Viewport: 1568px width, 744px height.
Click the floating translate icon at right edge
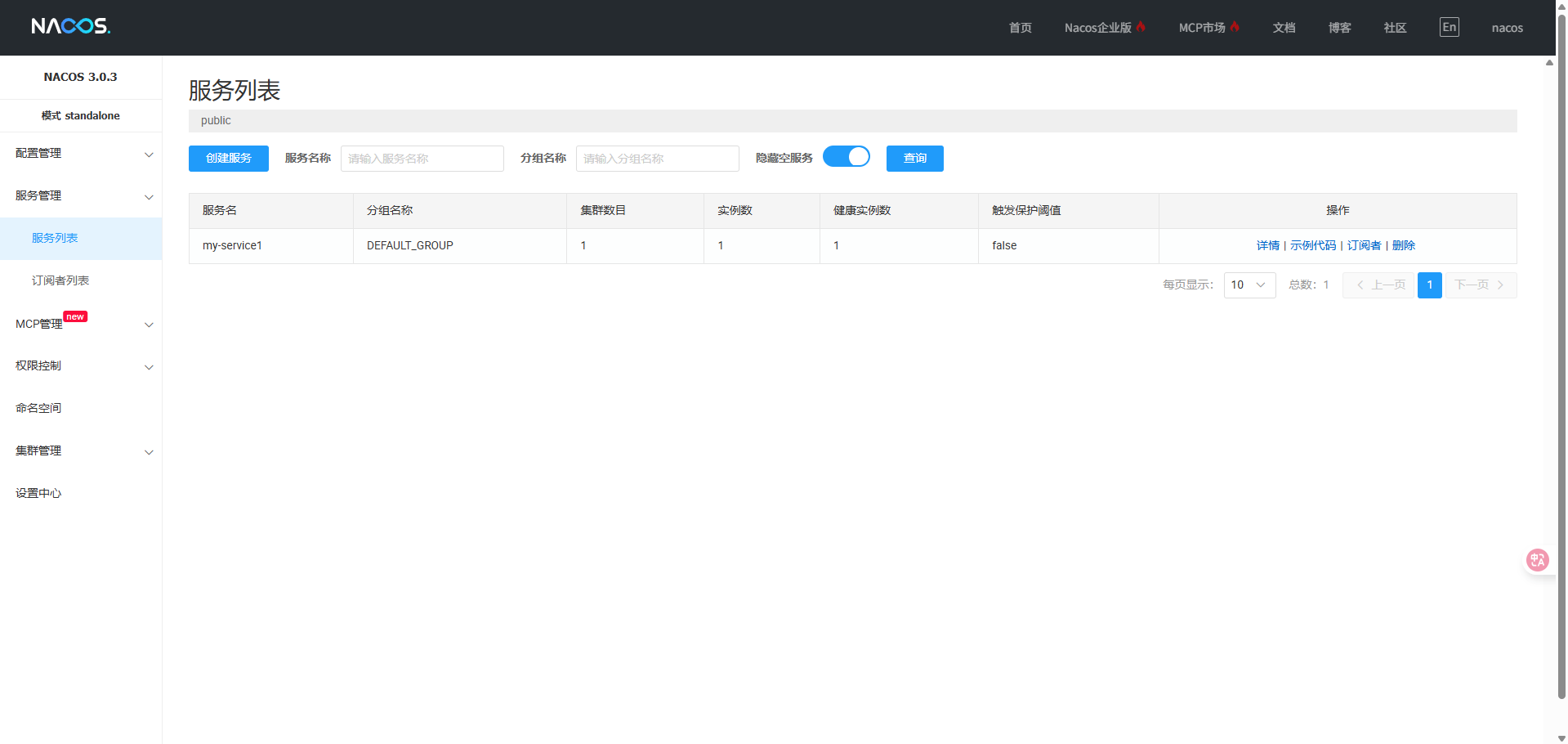pyautogui.click(x=1537, y=560)
